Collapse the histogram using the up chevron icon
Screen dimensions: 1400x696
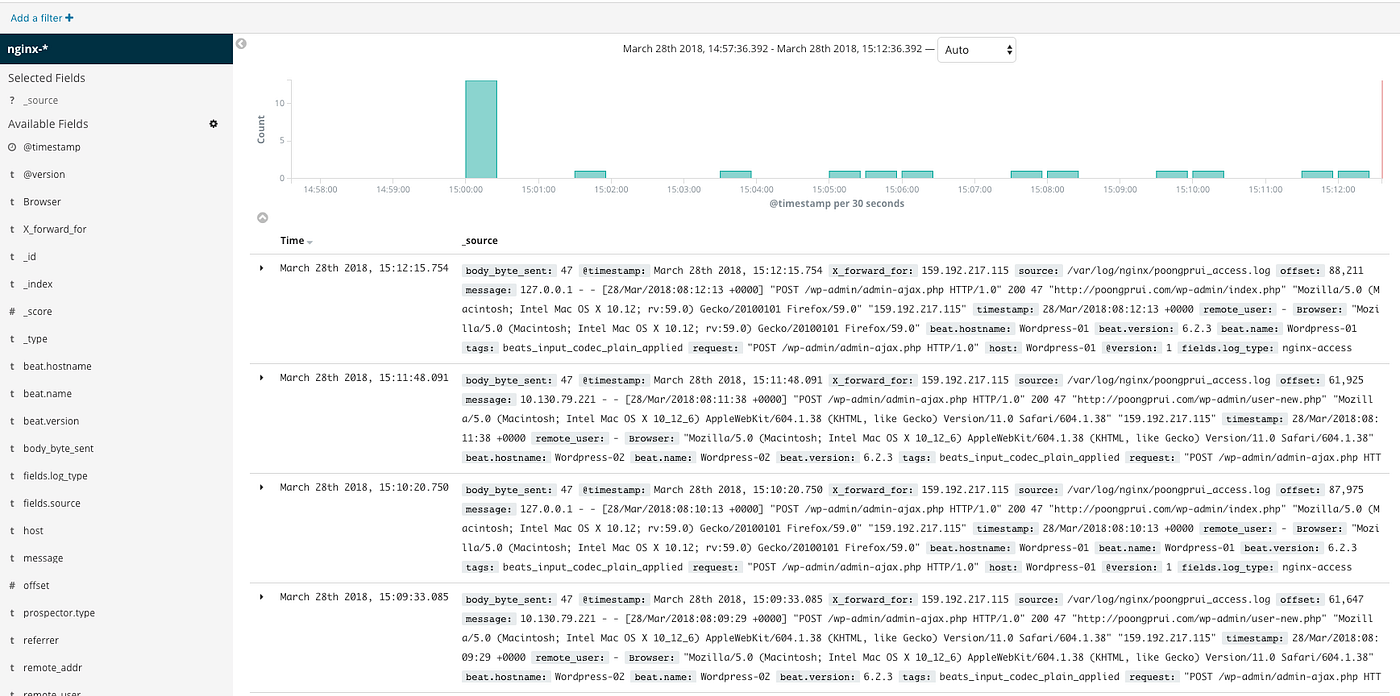tap(262, 217)
